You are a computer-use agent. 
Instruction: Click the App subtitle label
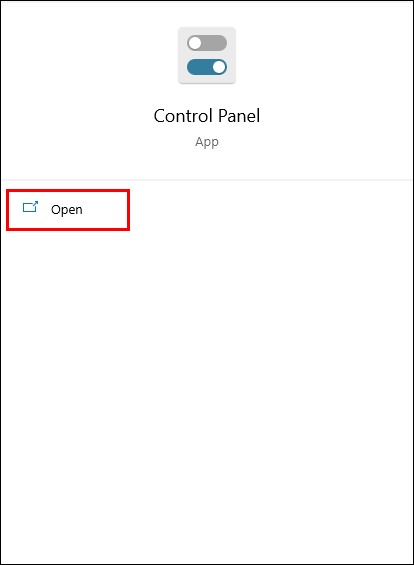click(x=207, y=142)
